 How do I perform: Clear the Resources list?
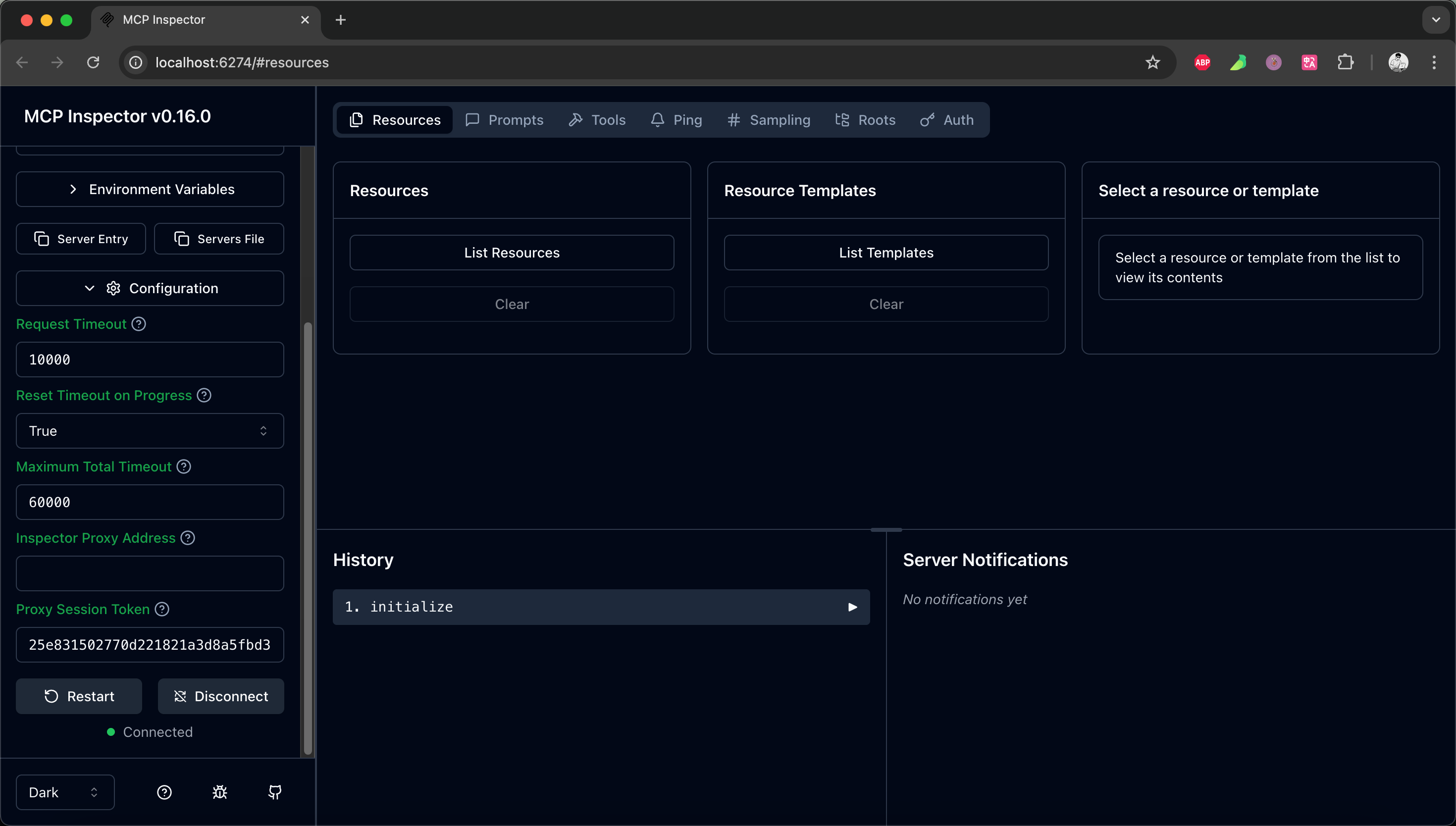512,304
